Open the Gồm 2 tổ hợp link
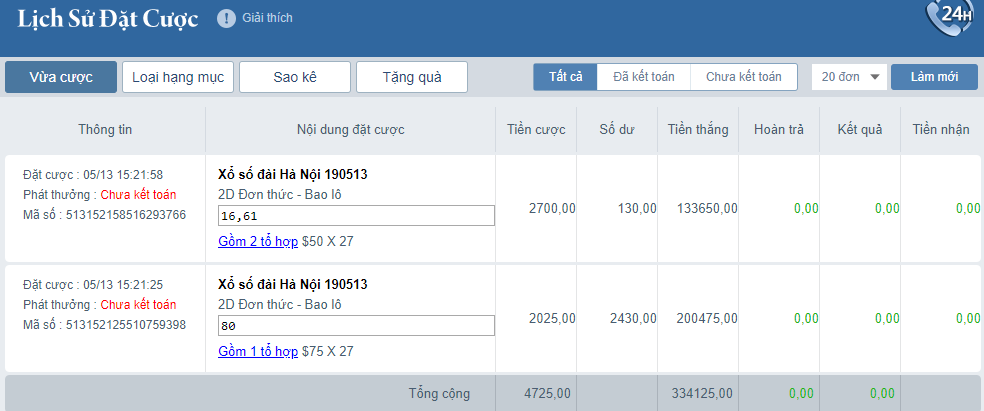The height and width of the screenshot is (411, 984). [257, 241]
